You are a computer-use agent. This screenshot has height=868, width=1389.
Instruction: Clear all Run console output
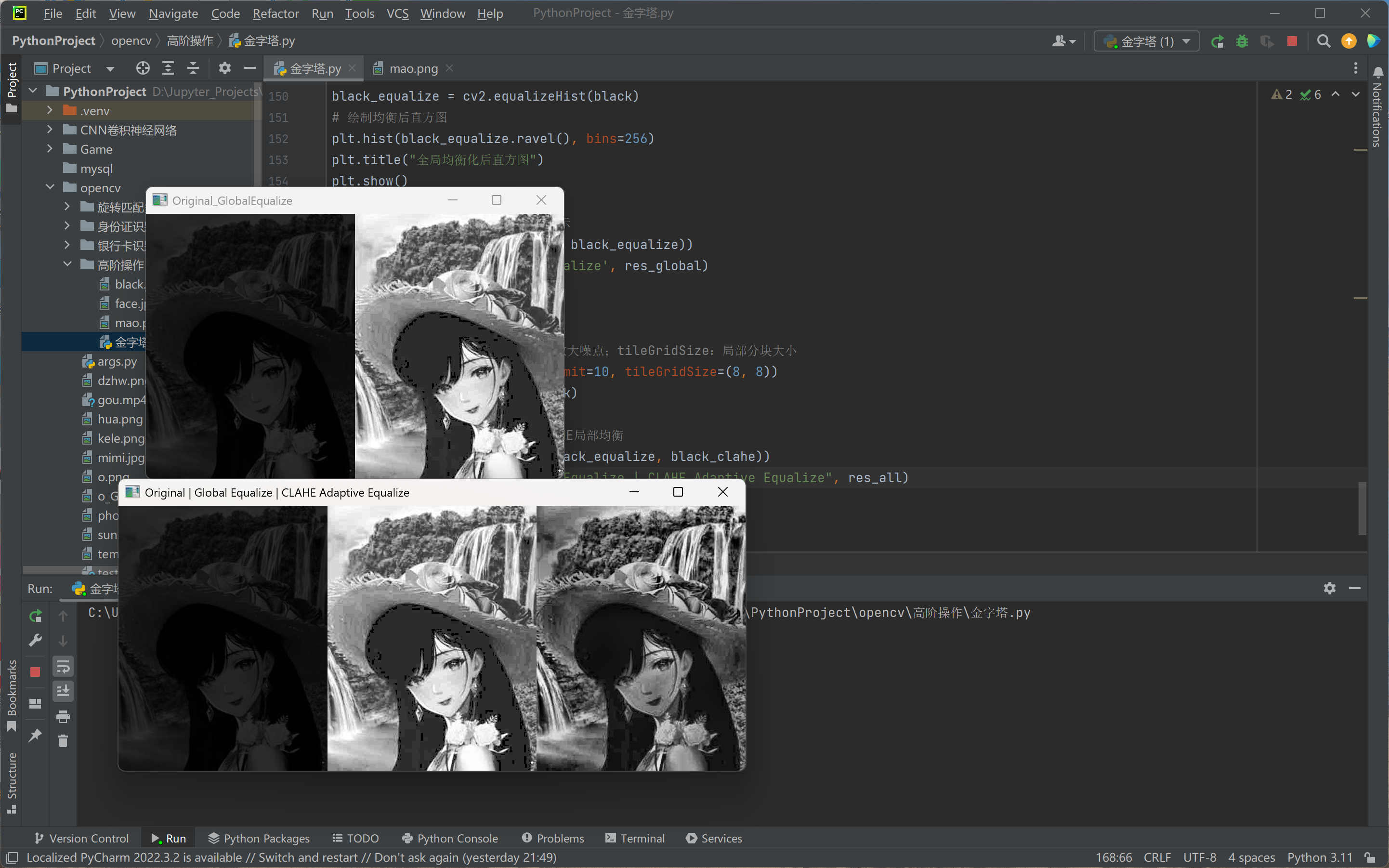pyautogui.click(x=63, y=740)
